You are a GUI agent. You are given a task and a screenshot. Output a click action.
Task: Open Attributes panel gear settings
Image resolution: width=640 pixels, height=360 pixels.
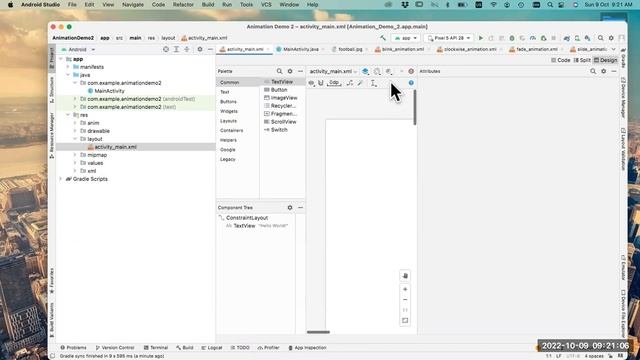pos(603,71)
